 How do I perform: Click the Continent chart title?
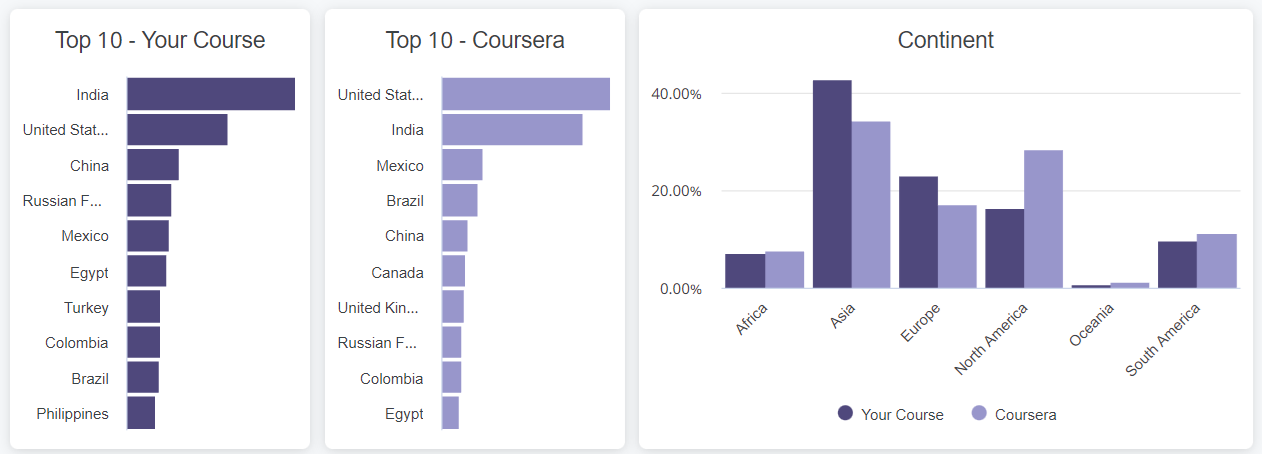point(946,40)
